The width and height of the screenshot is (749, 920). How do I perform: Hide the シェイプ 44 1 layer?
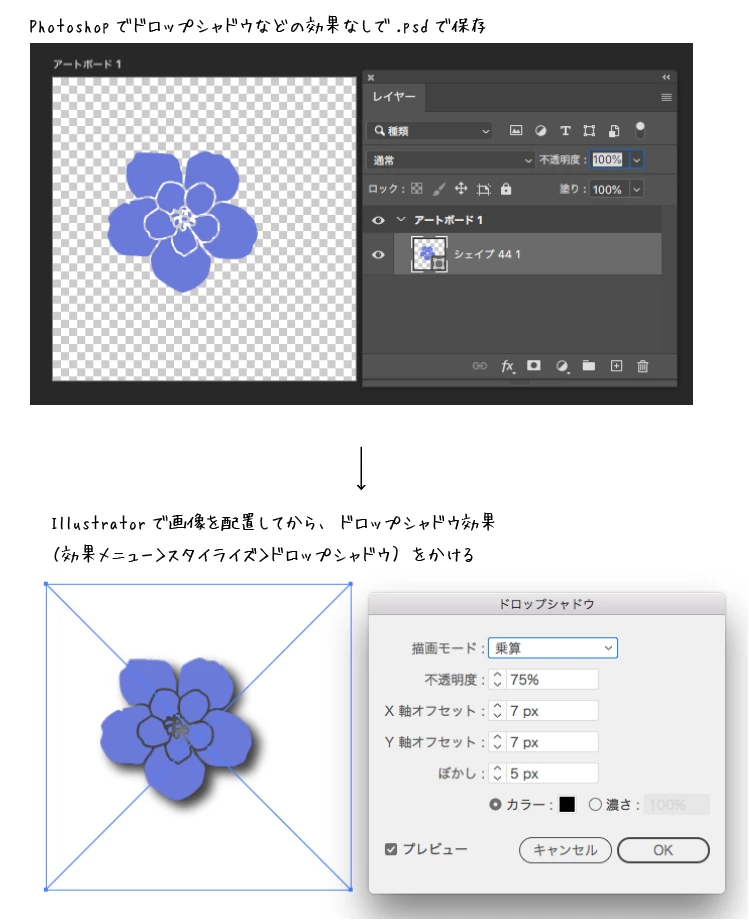tap(378, 254)
